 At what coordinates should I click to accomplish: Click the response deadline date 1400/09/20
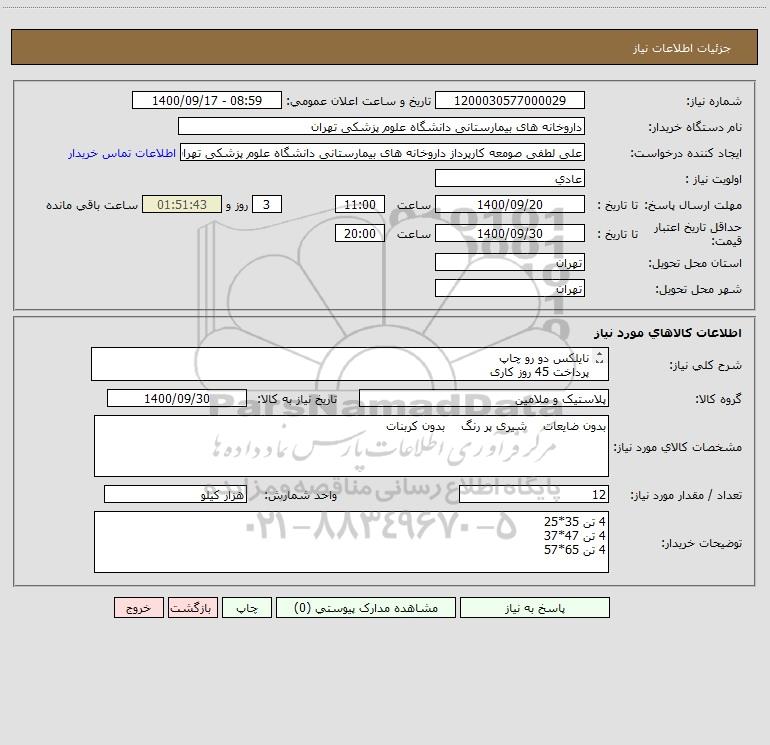tap(510, 204)
